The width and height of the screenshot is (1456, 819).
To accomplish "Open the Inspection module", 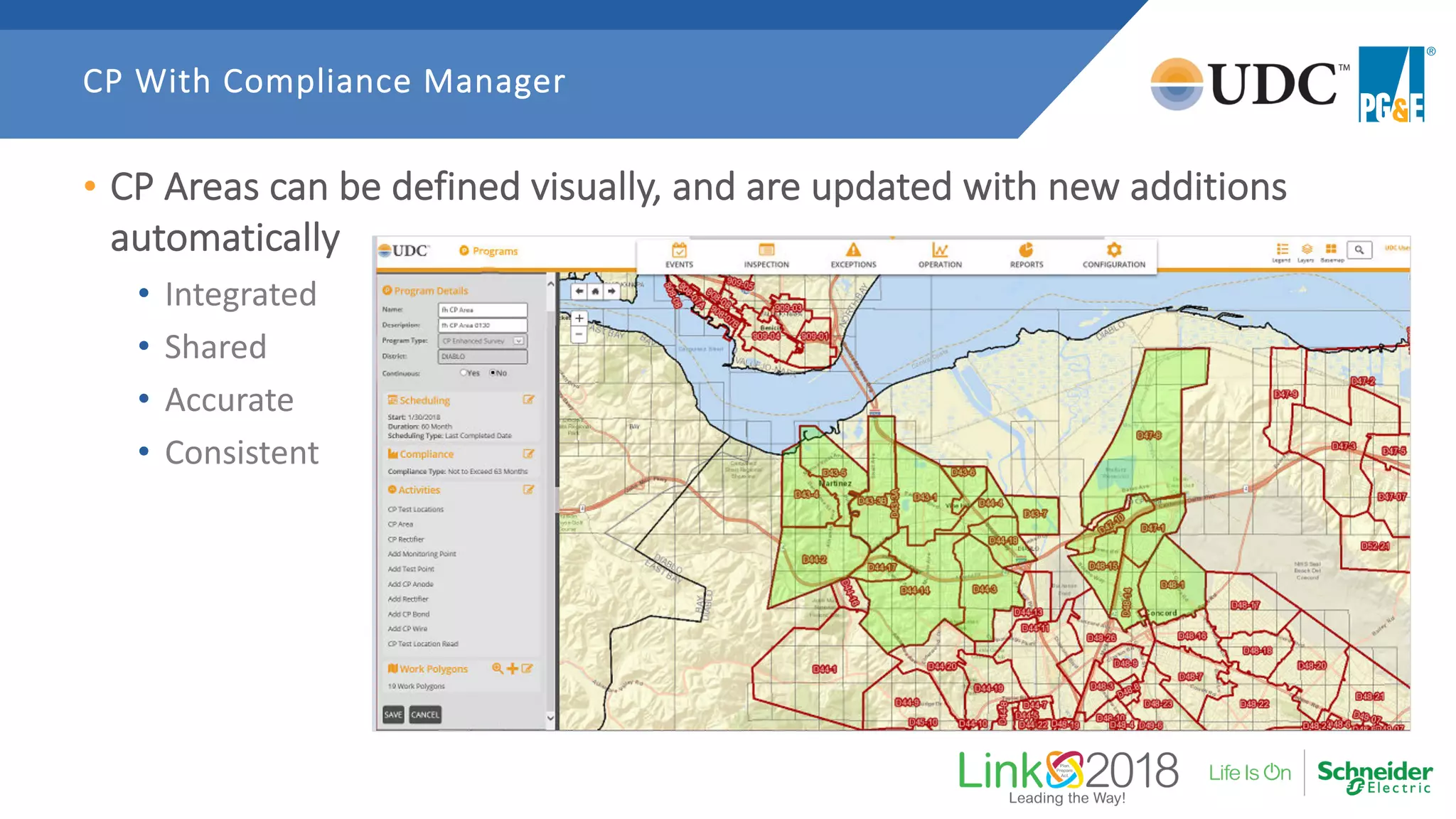I will point(766,255).
